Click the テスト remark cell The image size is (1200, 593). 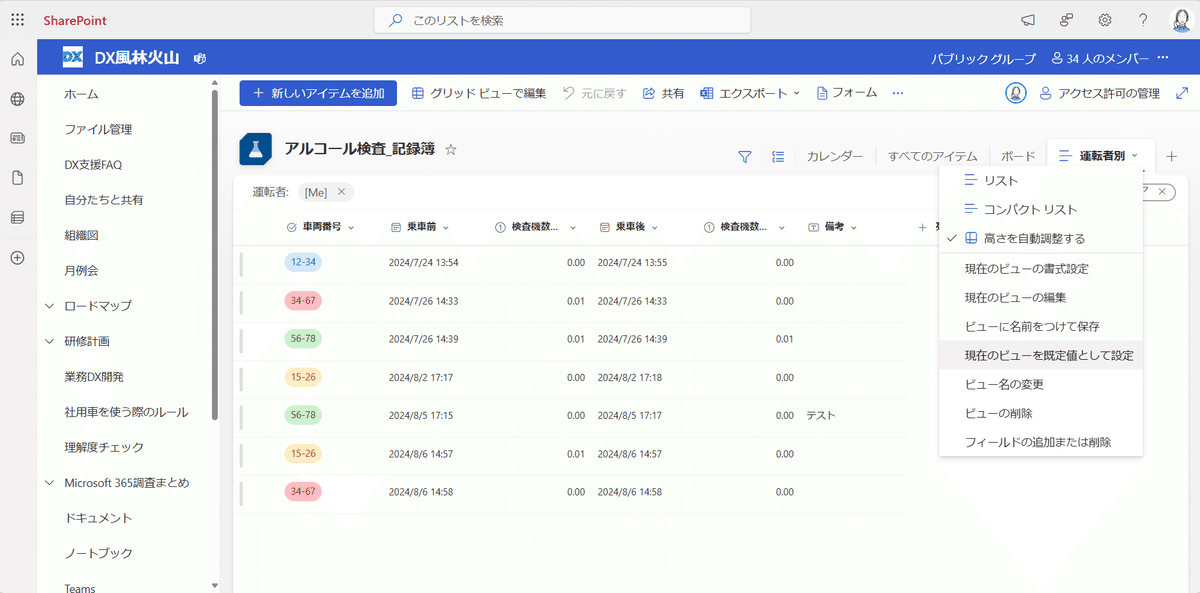(821, 415)
